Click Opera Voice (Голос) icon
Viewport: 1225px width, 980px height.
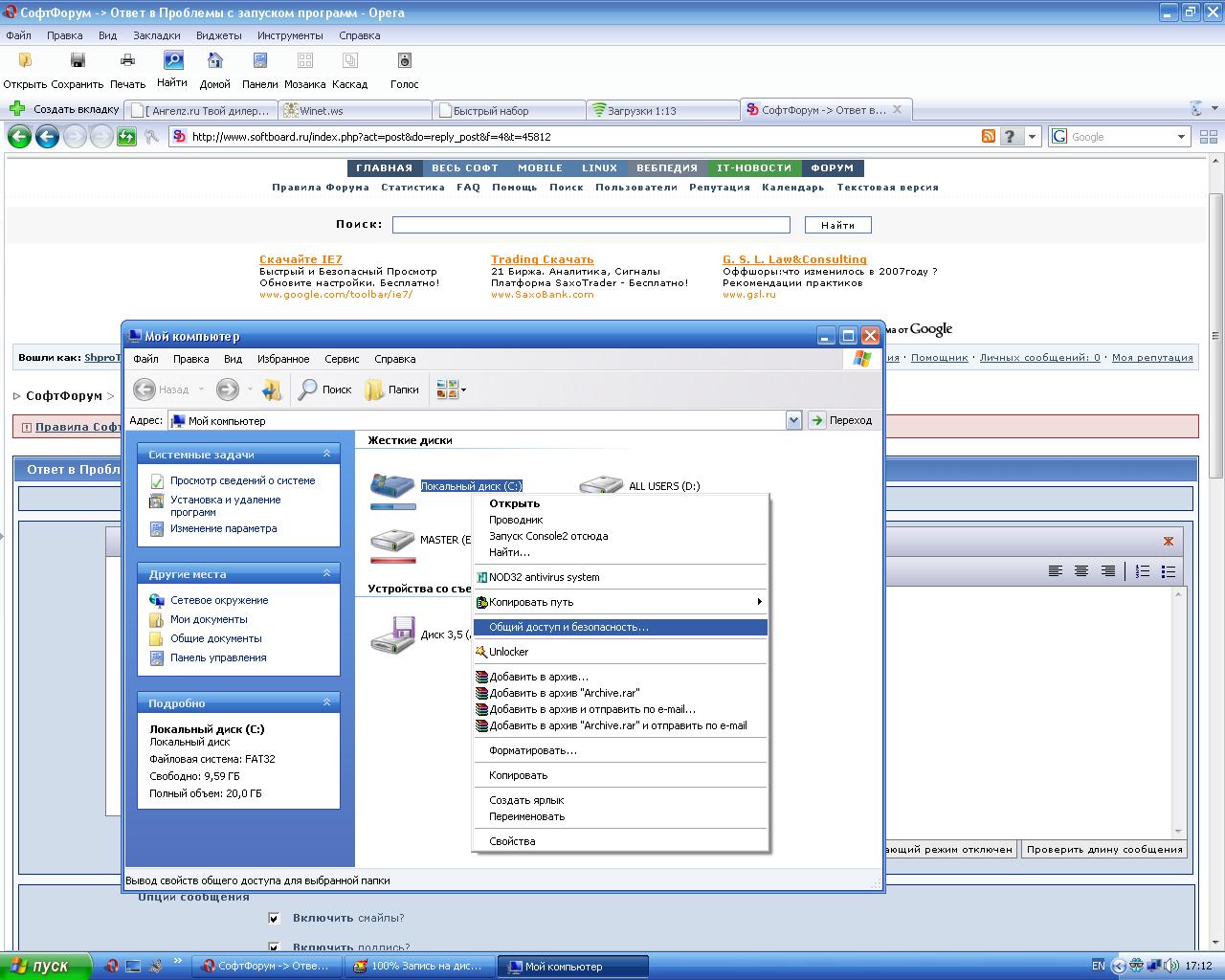pos(405,61)
